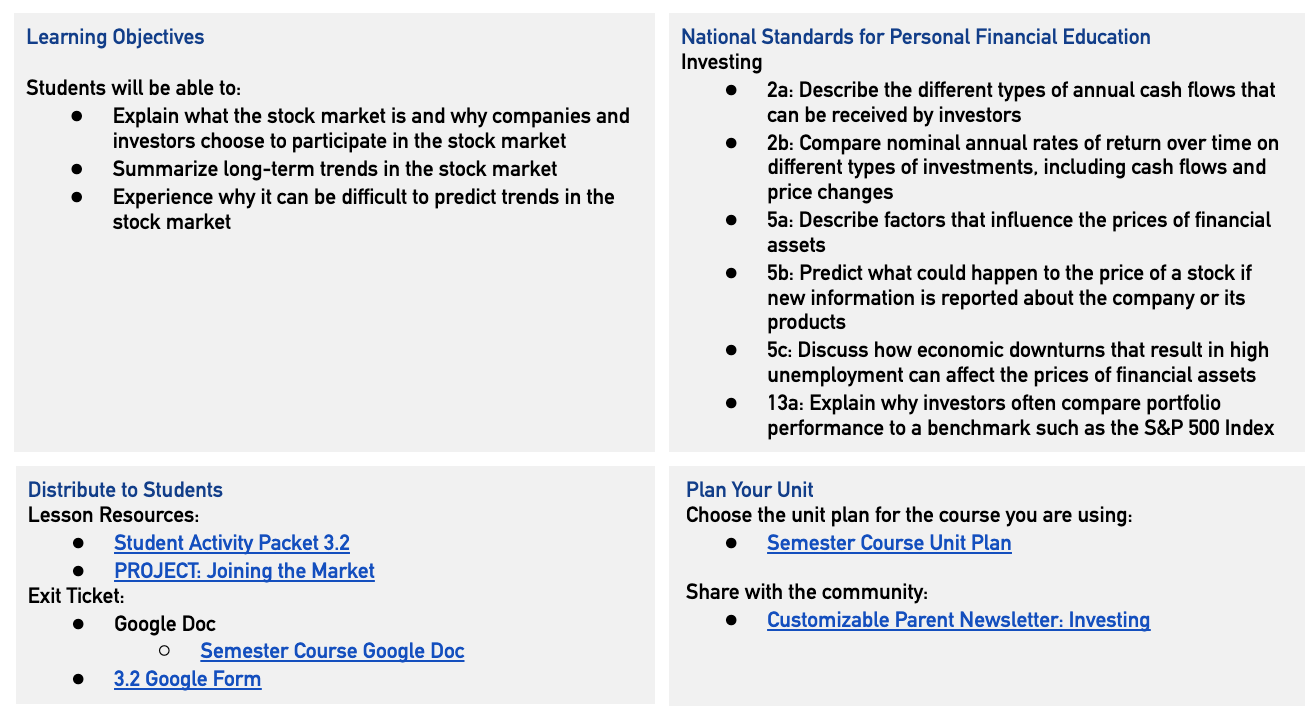The width and height of the screenshot is (1316, 718).
Task: Open Customizable Parent Newsletter: Investing link
Action: click(958, 620)
